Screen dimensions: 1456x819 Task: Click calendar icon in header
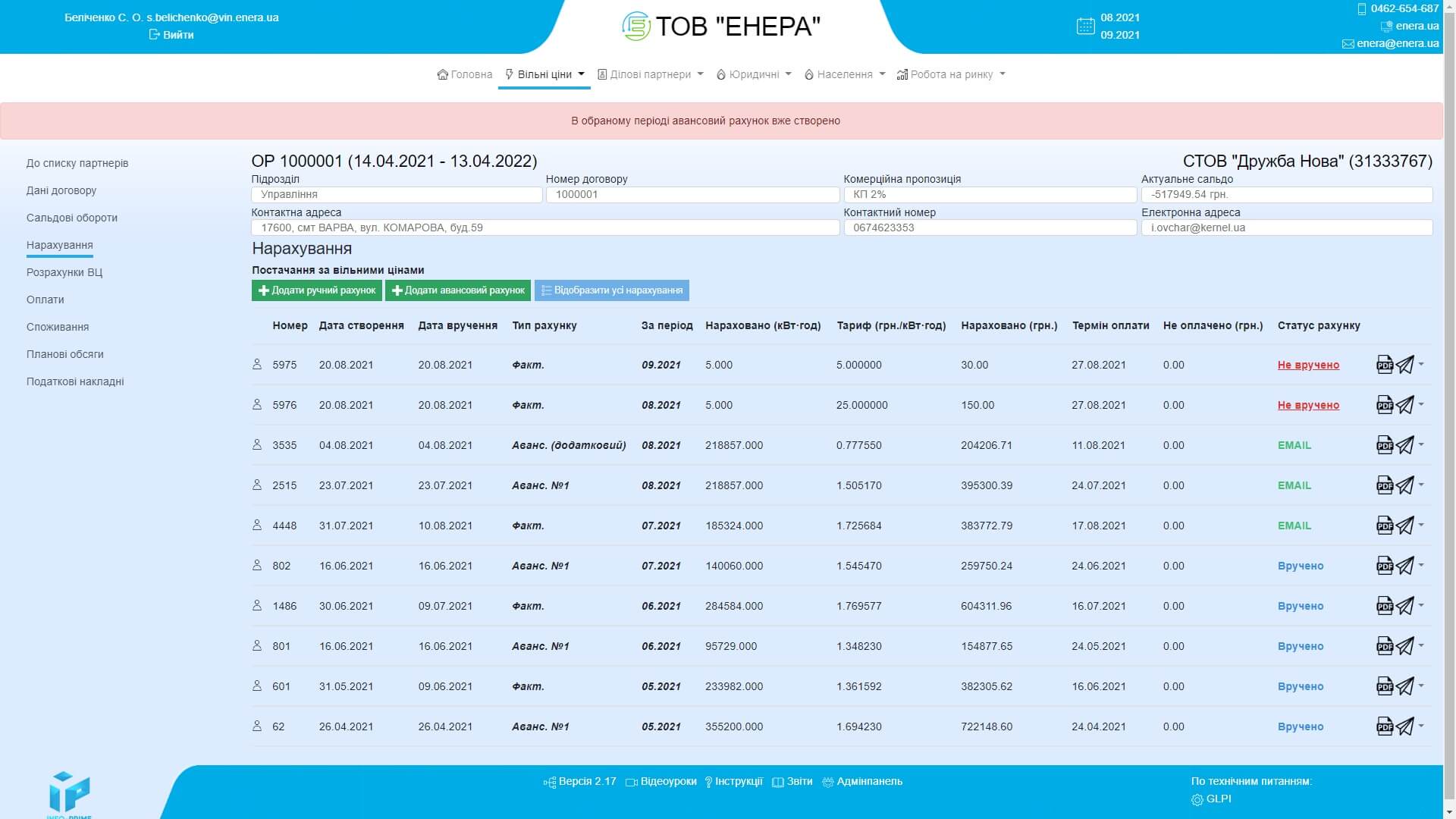pyautogui.click(x=1085, y=27)
